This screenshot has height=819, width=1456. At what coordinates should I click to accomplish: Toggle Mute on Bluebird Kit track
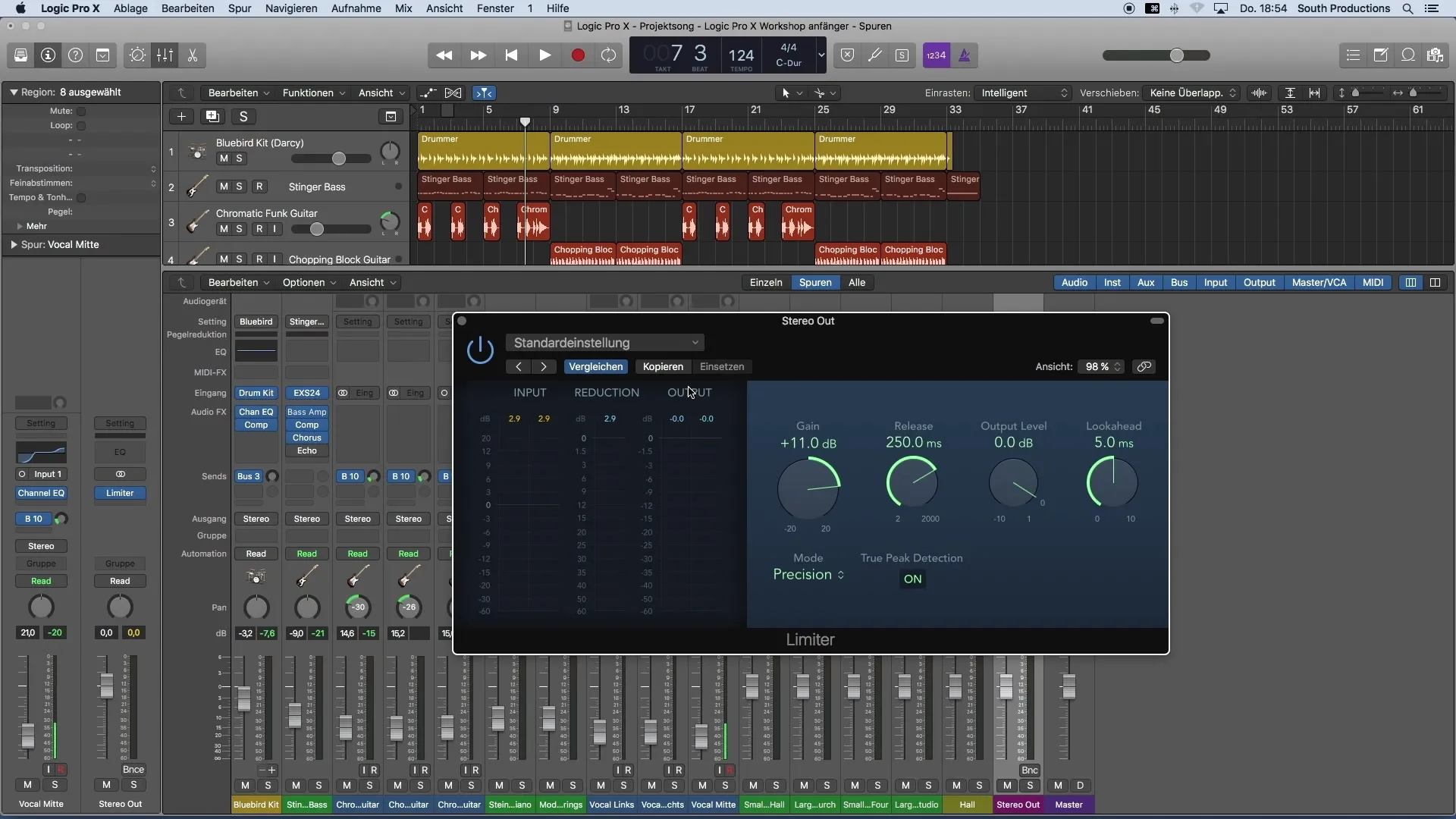point(222,157)
